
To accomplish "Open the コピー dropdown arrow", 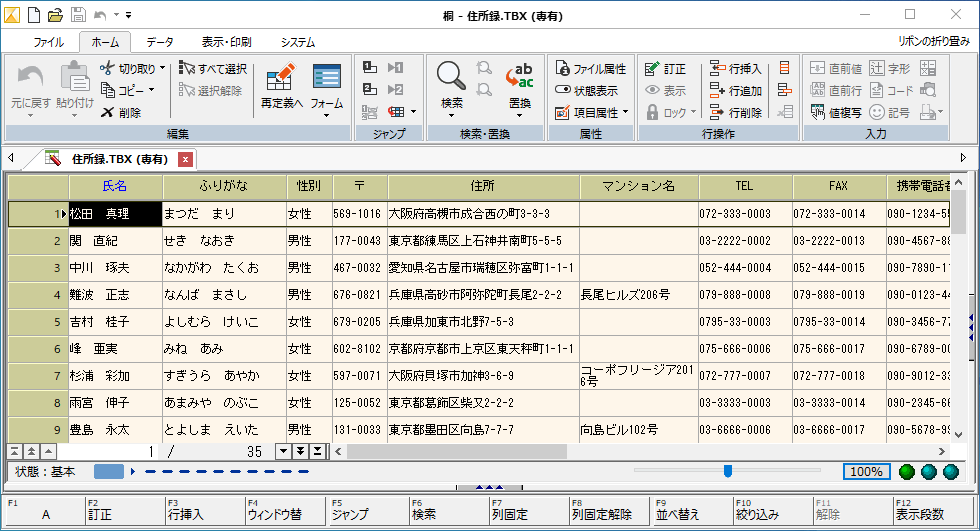I will point(151,91).
